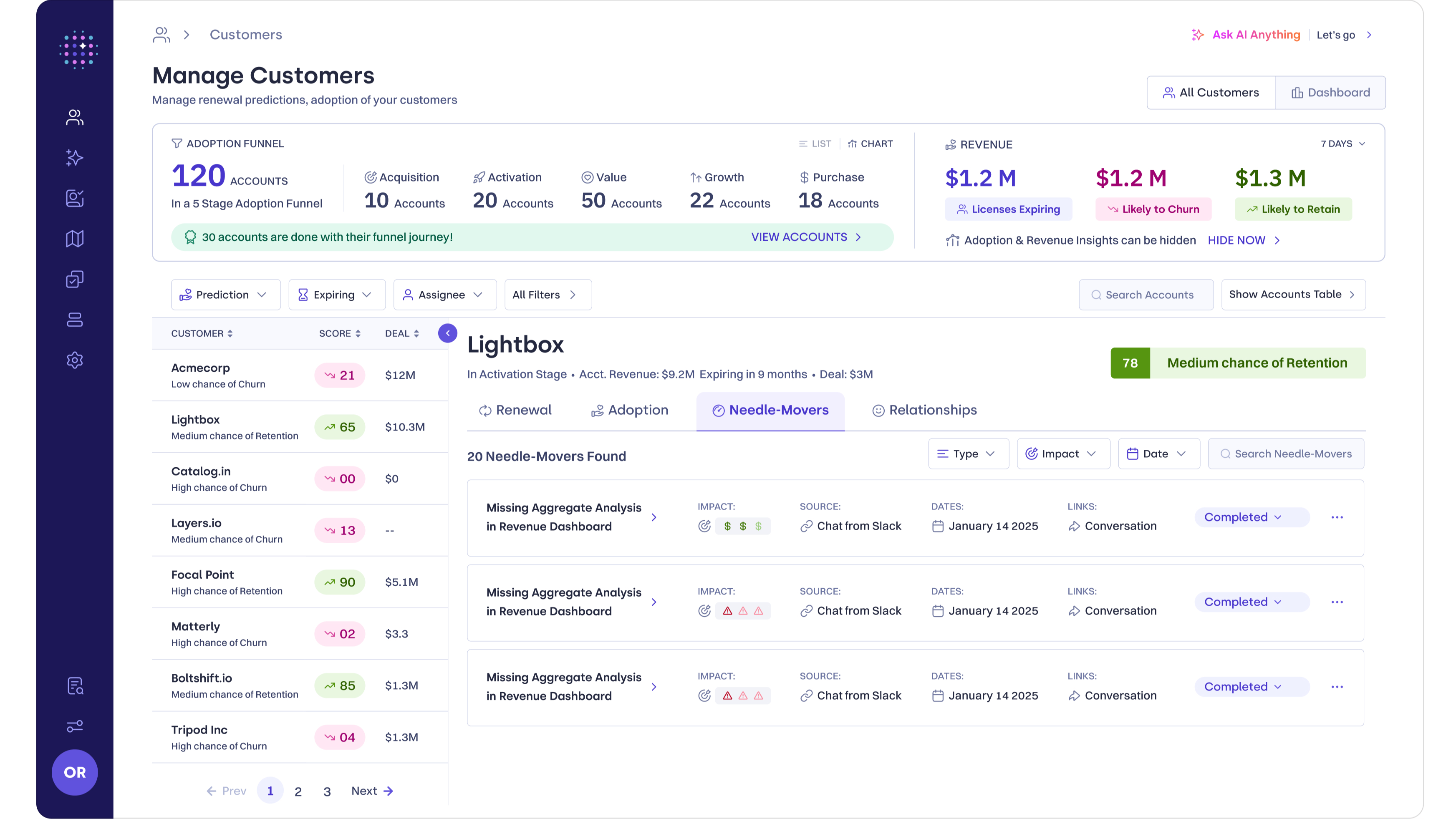
Task: Click the breadcrumb users icon
Action: pyautogui.click(x=161, y=35)
